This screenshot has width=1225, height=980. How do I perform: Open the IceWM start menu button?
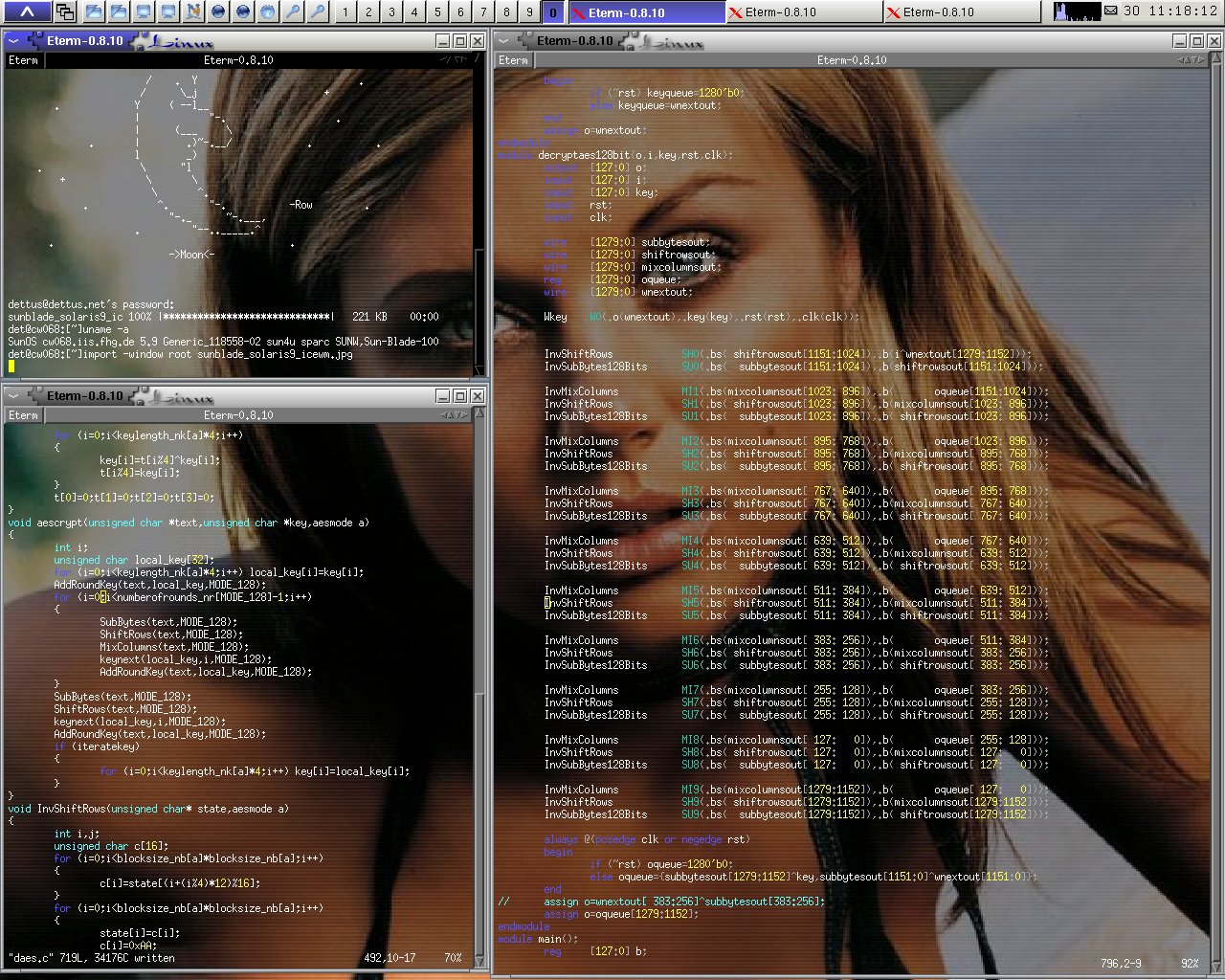pyautogui.click(x=28, y=11)
